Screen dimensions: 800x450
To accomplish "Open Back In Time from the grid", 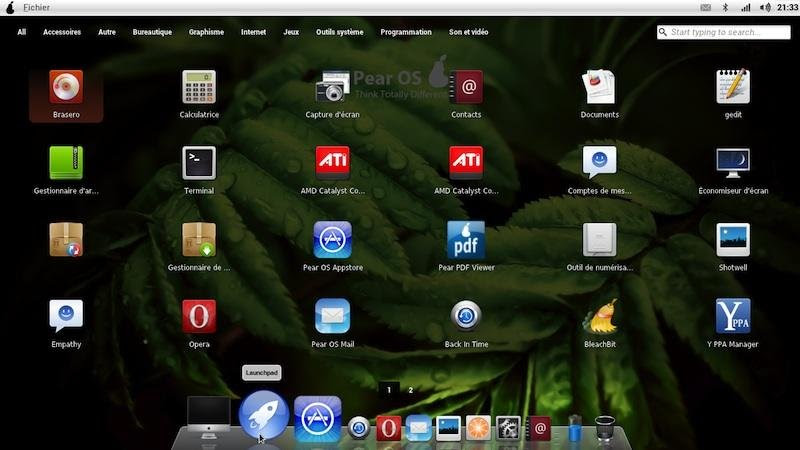I will [466, 316].
